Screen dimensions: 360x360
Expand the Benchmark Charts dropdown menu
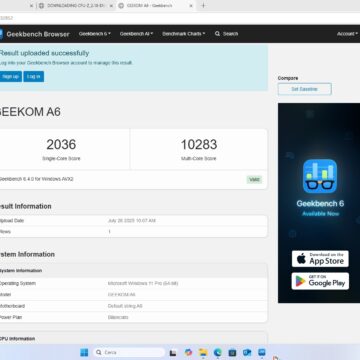184,34
